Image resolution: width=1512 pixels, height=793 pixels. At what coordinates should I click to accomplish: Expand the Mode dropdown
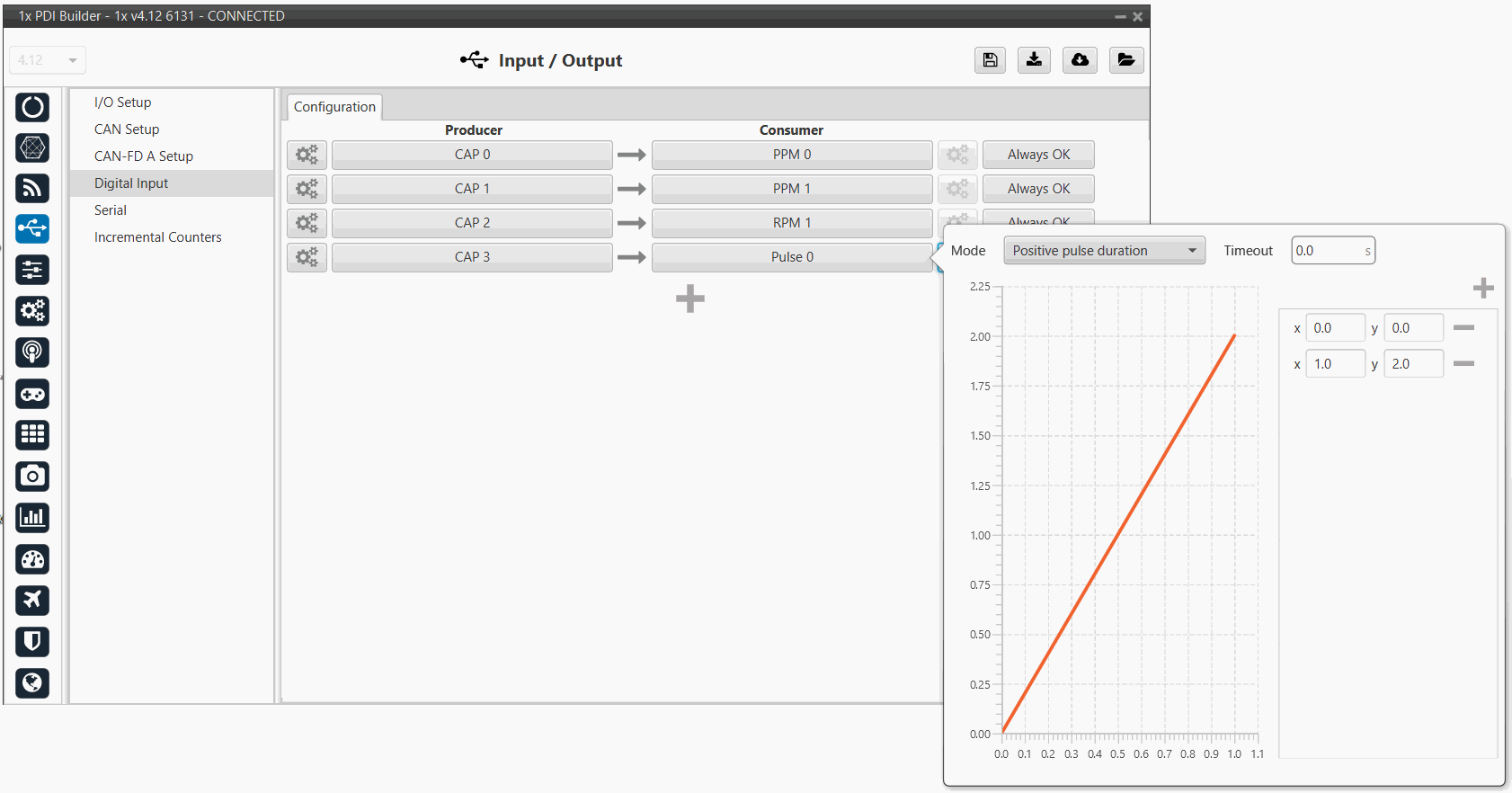(x=1104, y=251)
